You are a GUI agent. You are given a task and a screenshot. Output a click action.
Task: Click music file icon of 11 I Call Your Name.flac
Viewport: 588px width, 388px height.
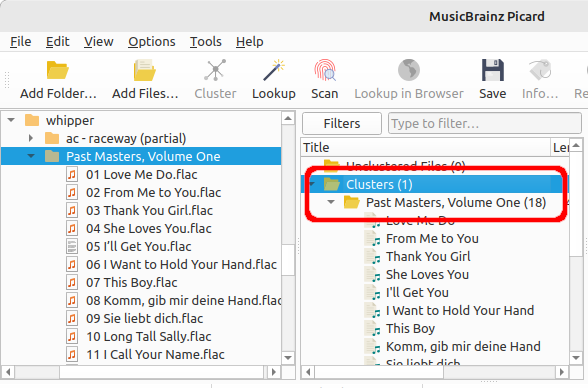coord(72,354)
